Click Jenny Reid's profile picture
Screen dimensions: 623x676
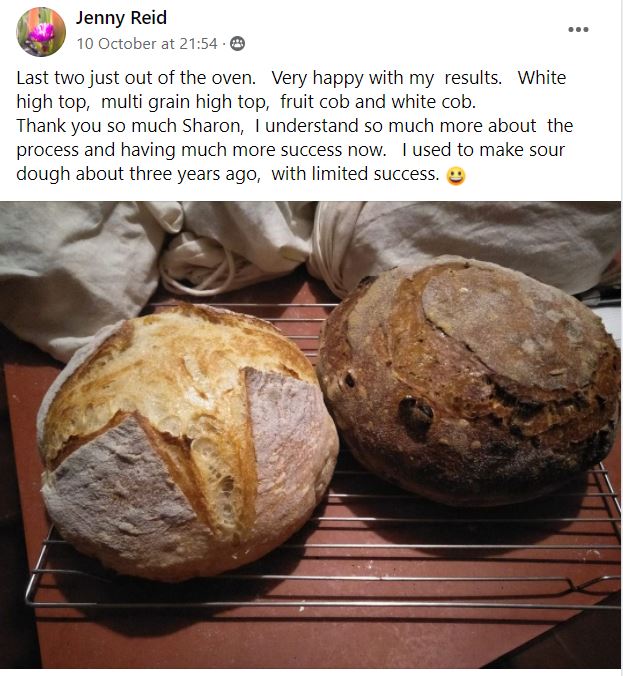click(x=41, y=32)
